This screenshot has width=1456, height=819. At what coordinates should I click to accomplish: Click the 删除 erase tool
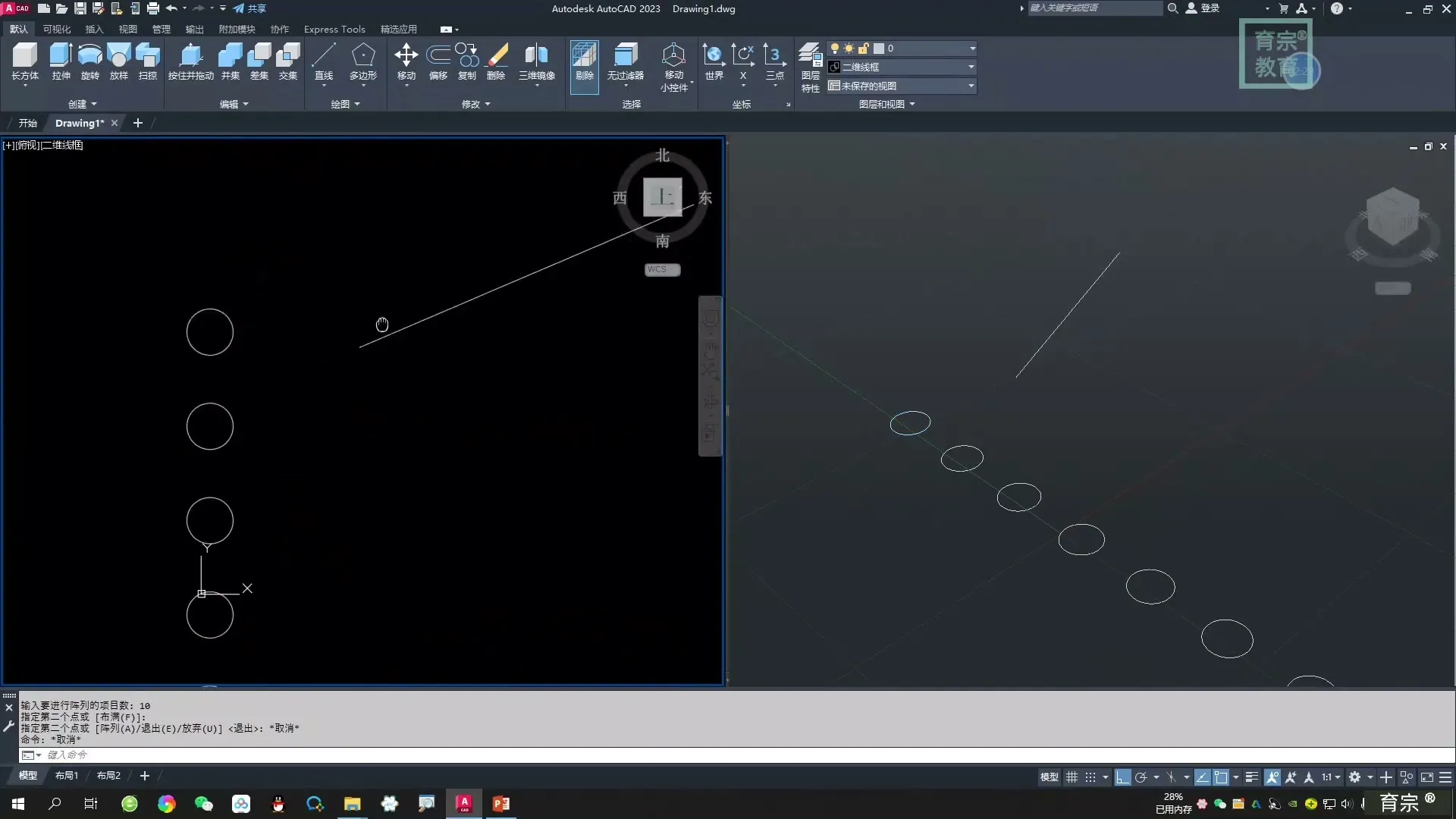click(496, 61)
